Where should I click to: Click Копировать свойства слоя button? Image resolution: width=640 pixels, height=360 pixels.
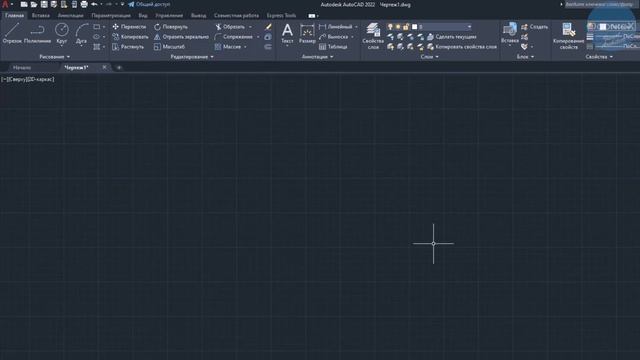click(x=462, y=47)
